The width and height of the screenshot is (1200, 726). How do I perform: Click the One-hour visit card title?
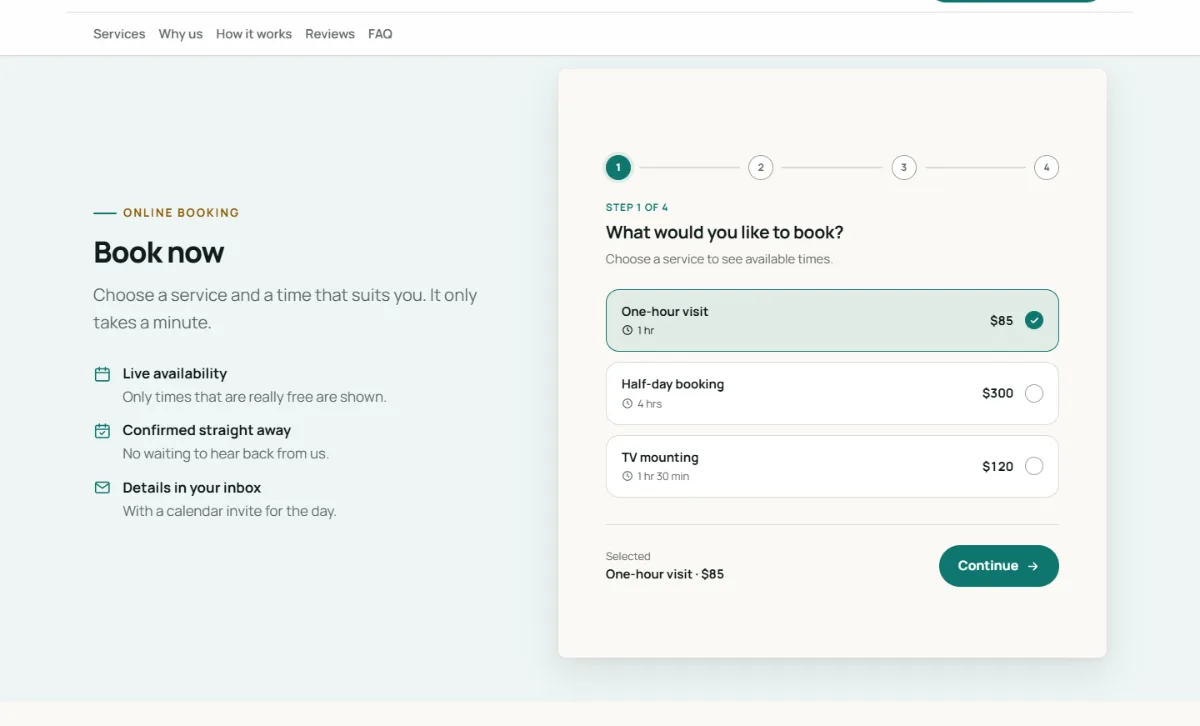tap(665, 312)
